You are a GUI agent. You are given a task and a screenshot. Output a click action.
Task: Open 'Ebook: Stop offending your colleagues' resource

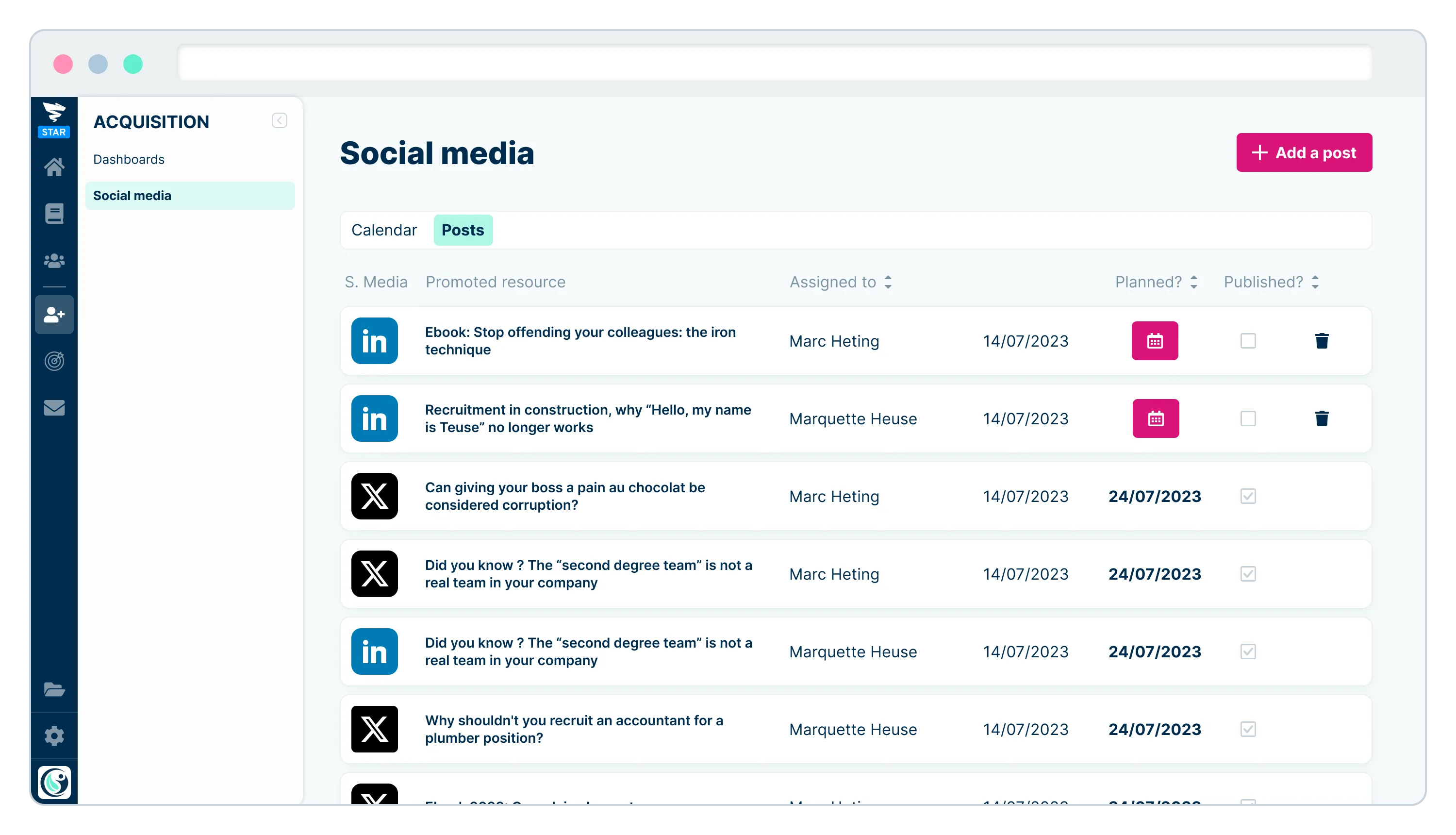[x=580, y=341]
